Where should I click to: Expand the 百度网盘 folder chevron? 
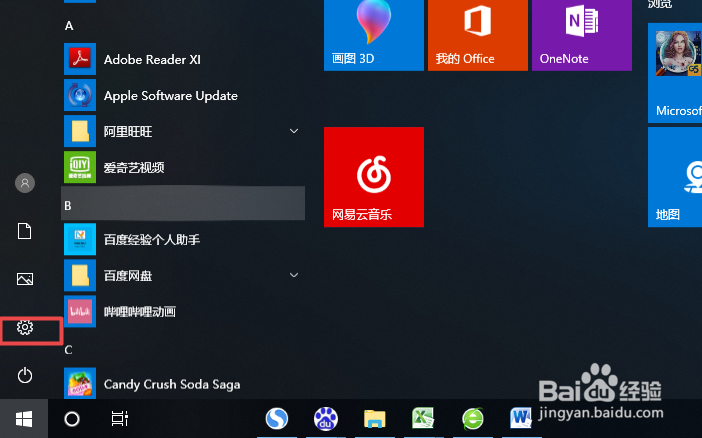(x=294, y=275)
